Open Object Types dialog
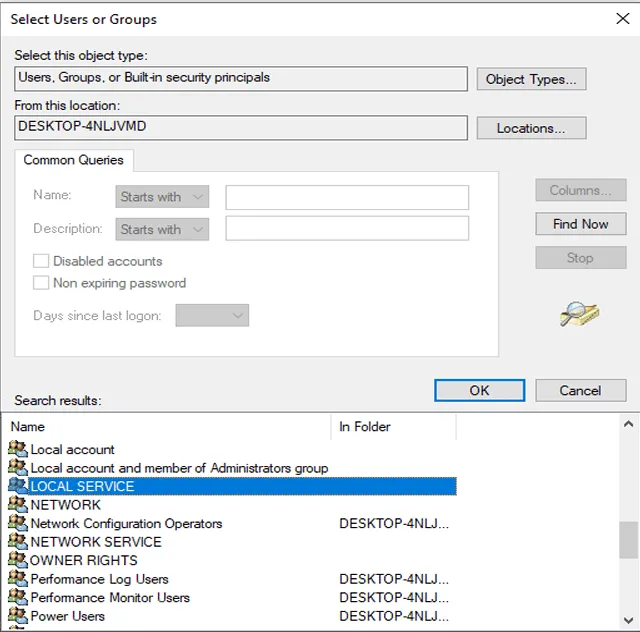The height and width of the screenshot is (632, 640). (531, 79)
